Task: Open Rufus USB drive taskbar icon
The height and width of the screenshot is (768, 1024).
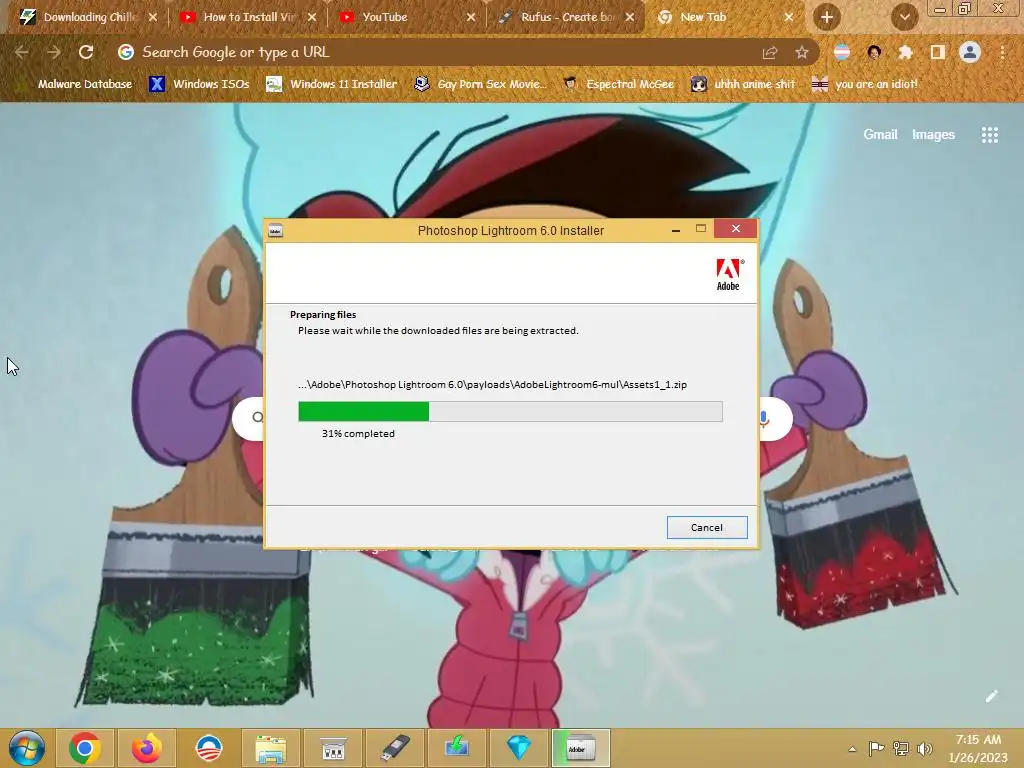Action: pos(394,748)
